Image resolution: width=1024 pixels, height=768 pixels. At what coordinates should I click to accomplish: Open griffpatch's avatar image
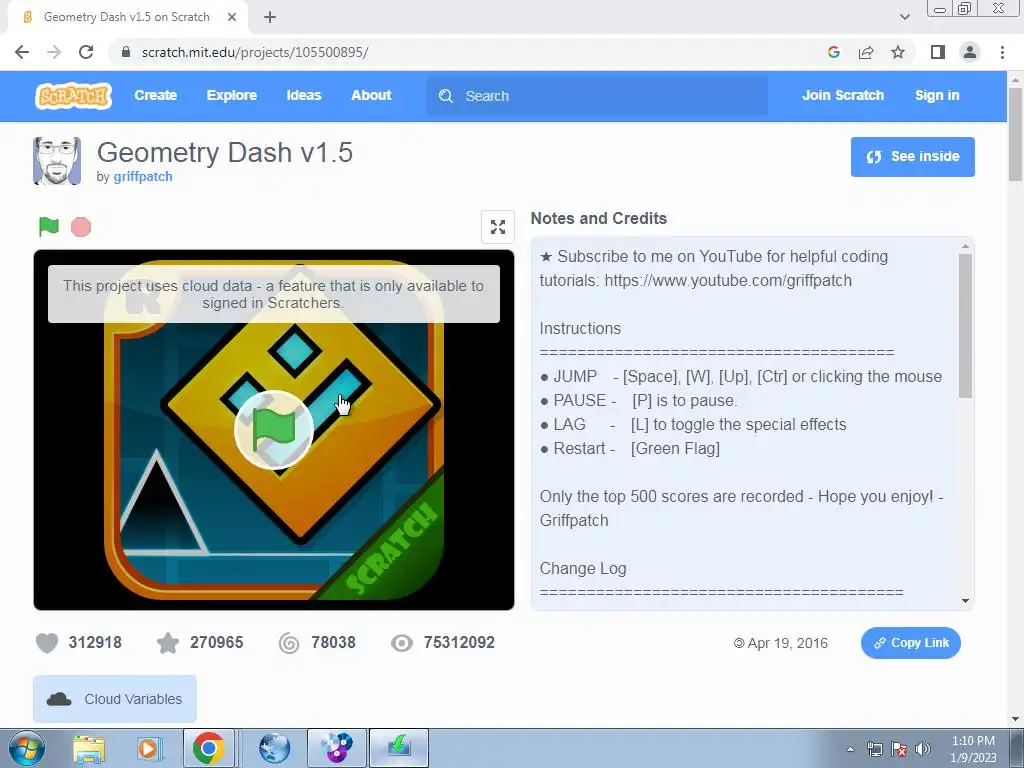[x=57, y=161]
